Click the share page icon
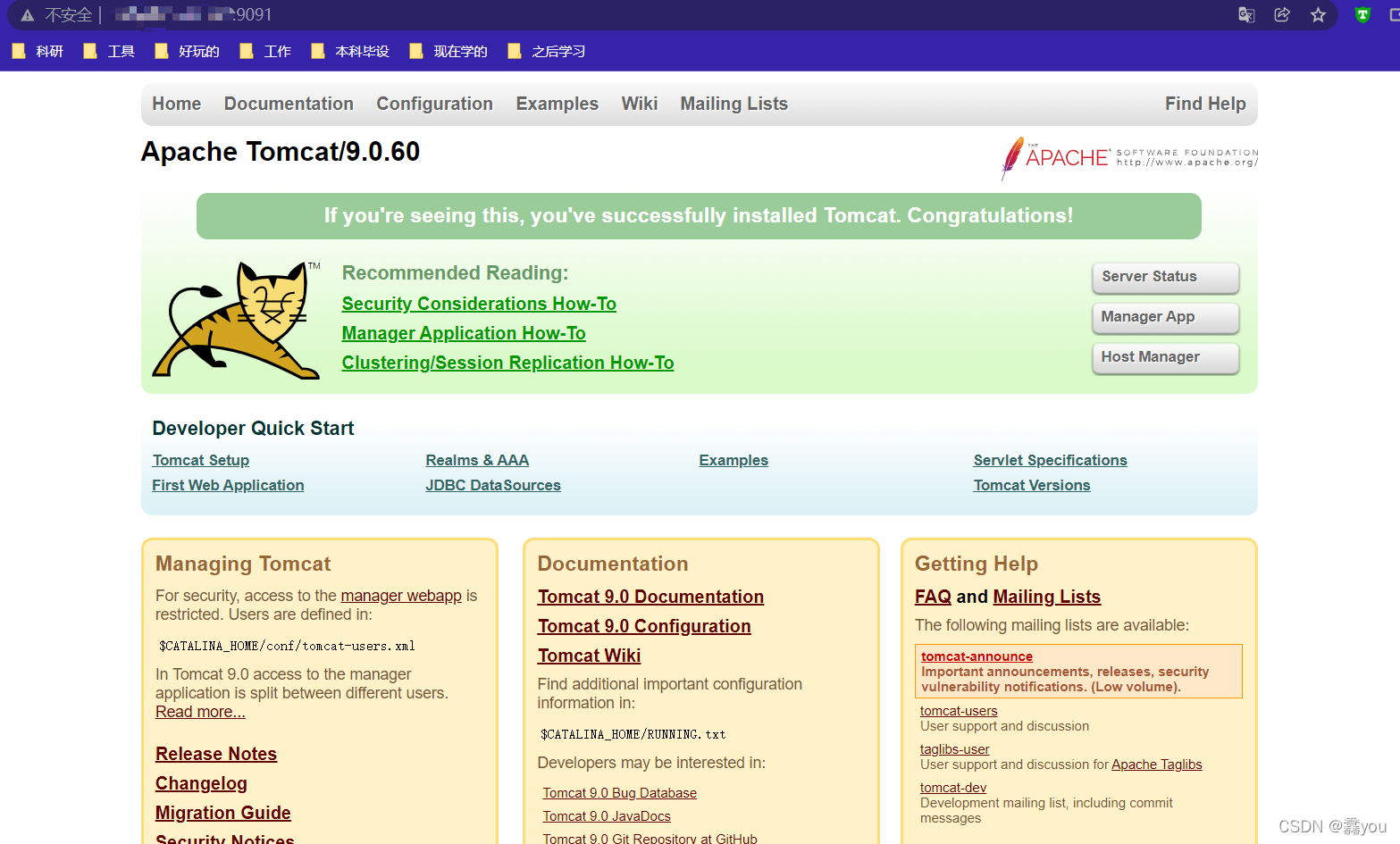Image resolution: width=1400 pixels, height=844 pixels. click(1282, 14)
